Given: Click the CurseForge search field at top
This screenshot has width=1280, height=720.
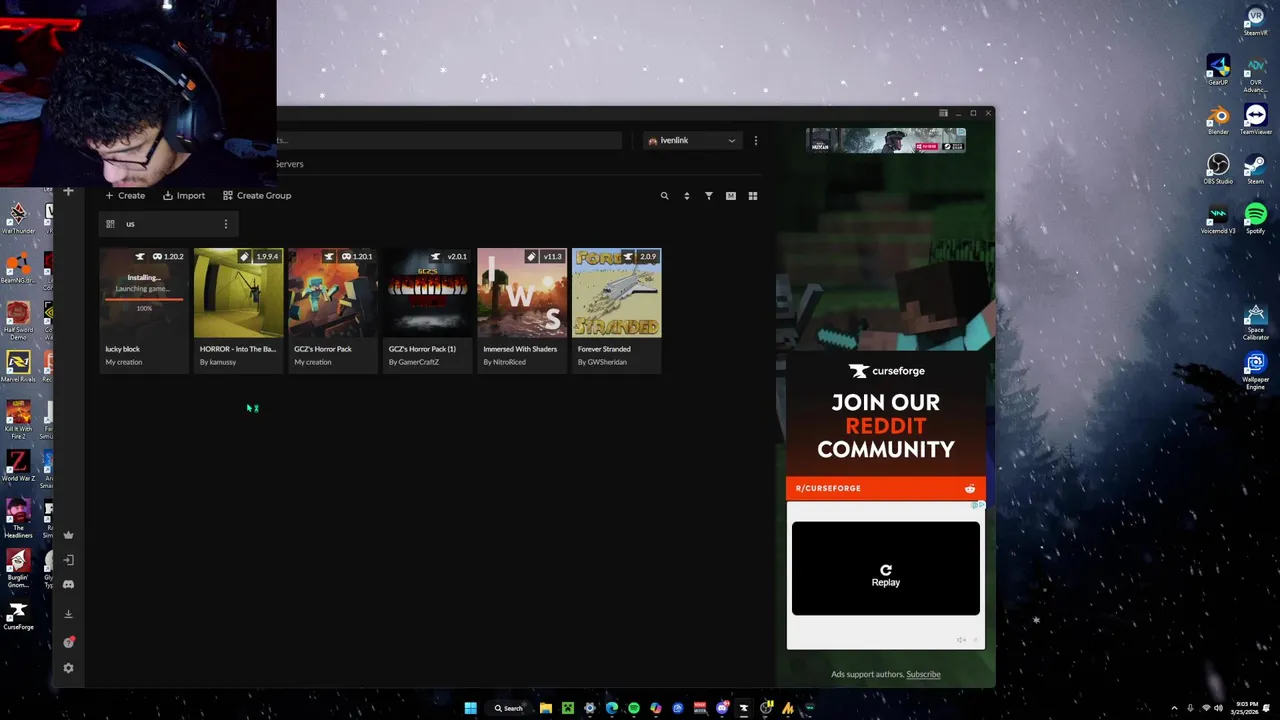Looking at the screenshot, I should 448,141.
